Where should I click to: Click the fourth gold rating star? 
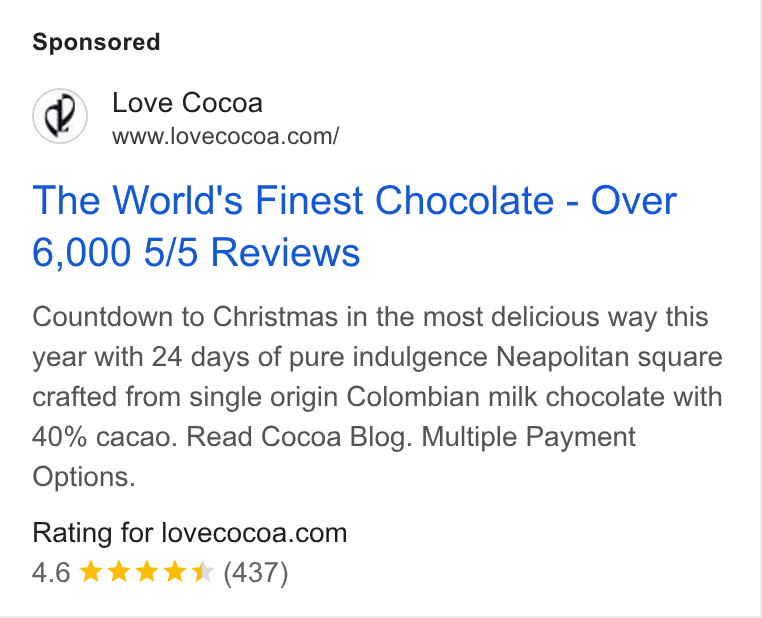(174, 572)
